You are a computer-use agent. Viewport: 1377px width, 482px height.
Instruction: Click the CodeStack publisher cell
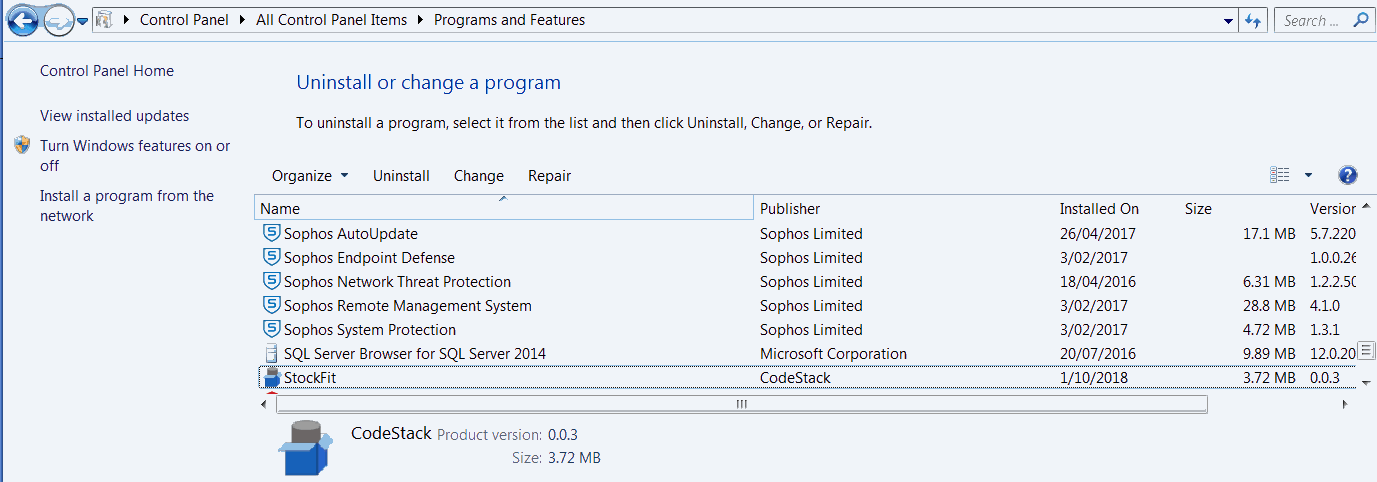click(795, 378)
